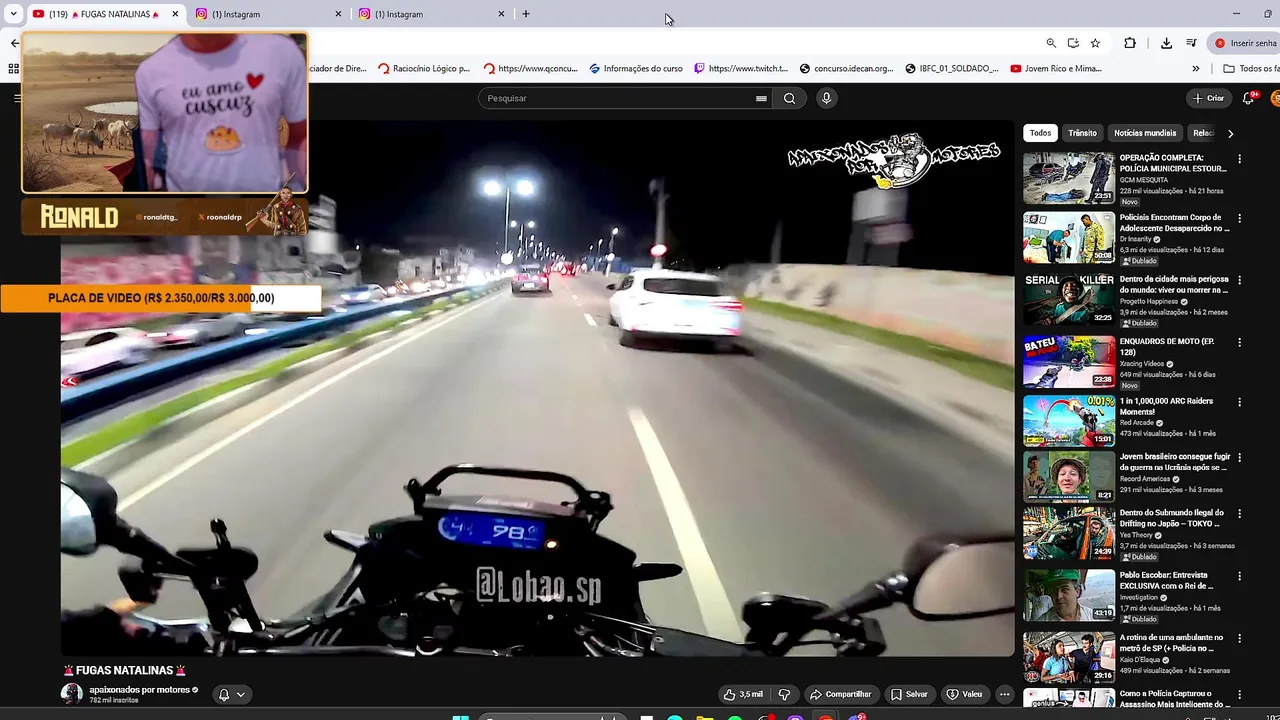Screen dimensions: 1280x720
Task: Click the main video player to pause
Action: pyautogui.click(x=537, y=388)
